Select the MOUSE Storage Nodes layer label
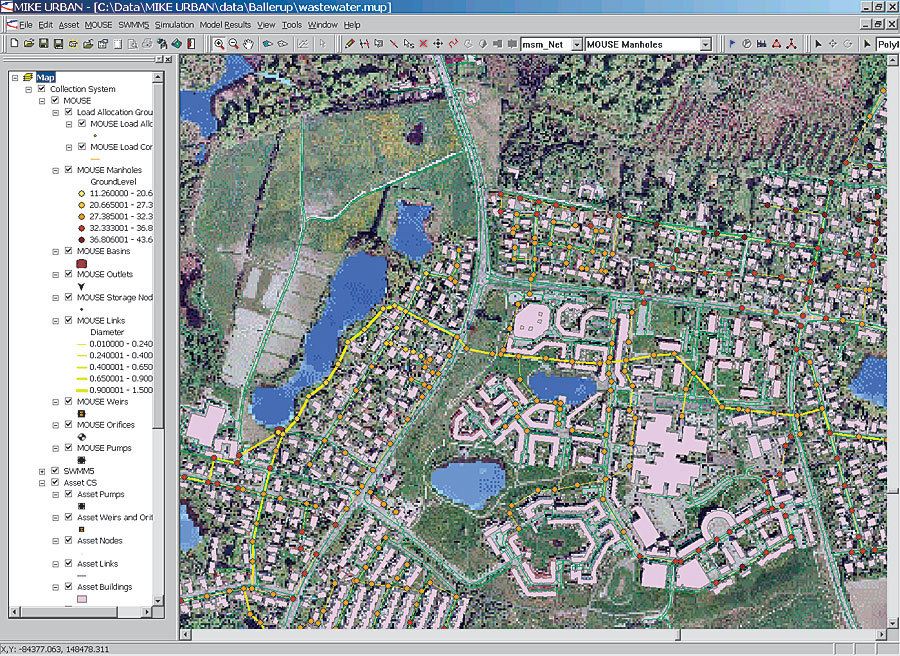The height and width of the screenshot is (656, 900). coord(115,297)
